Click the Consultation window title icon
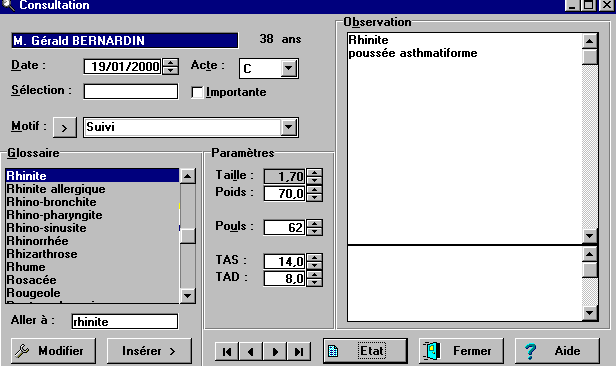 (8, 5)
